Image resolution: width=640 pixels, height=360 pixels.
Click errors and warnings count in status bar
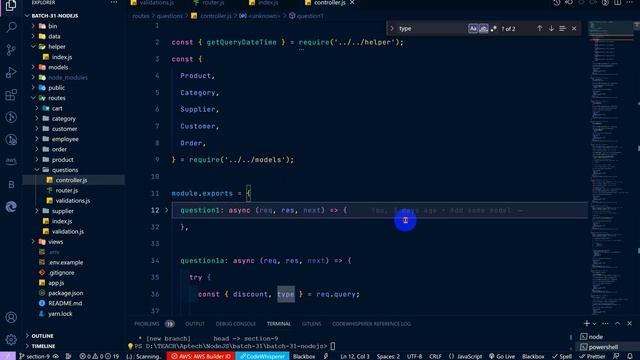click(99, 356)
